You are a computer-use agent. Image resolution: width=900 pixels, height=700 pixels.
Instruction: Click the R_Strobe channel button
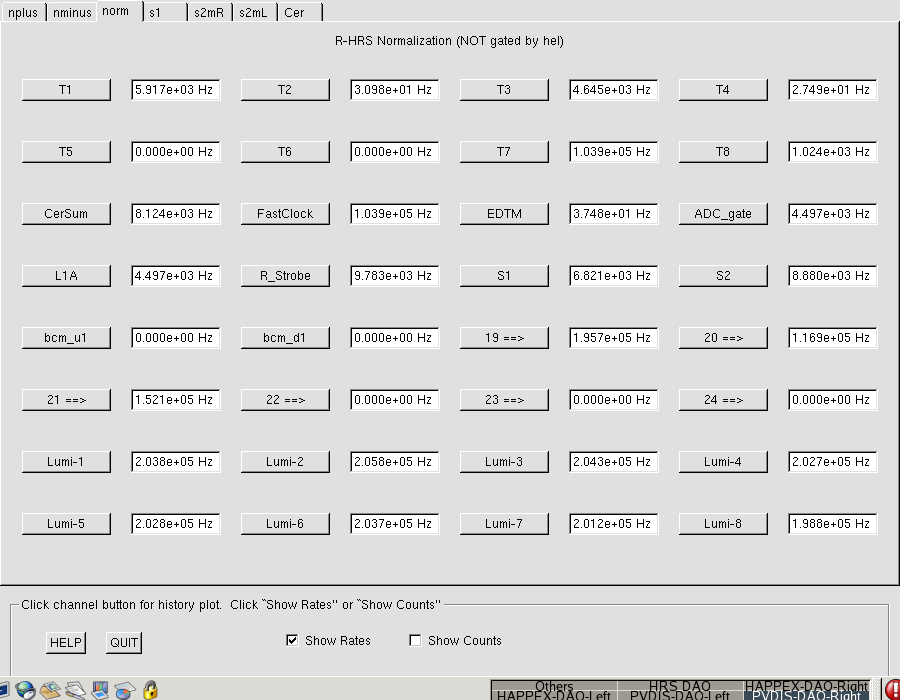coord(285,275)
